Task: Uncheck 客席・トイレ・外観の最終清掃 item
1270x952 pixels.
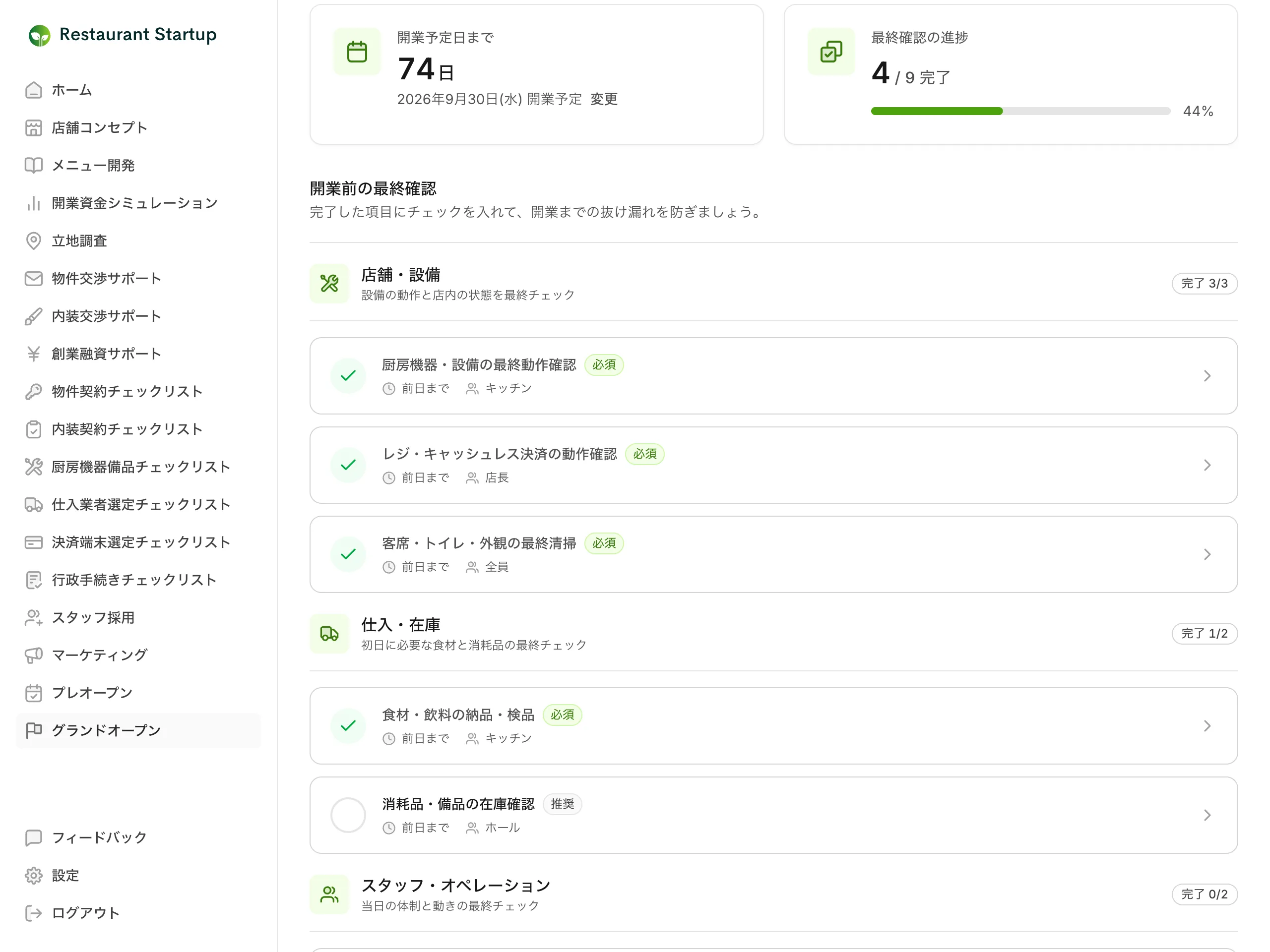Action: (348, 554)
